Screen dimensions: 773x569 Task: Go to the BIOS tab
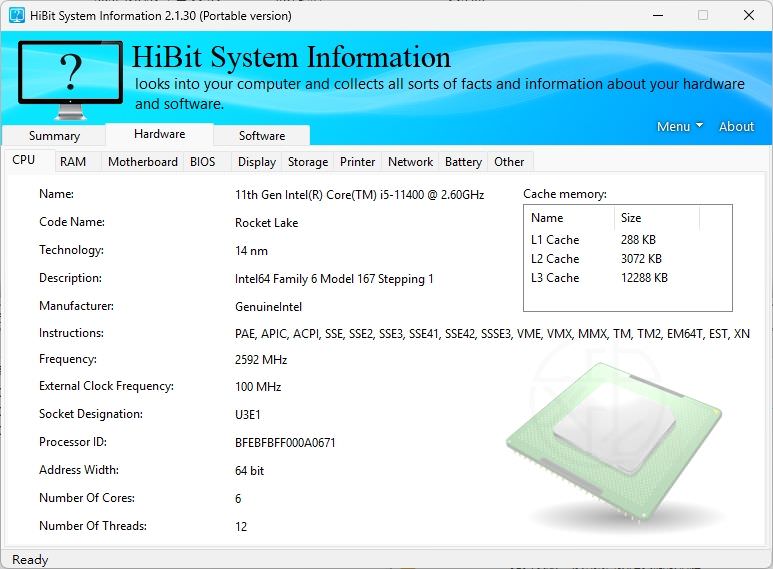[202, 162]
